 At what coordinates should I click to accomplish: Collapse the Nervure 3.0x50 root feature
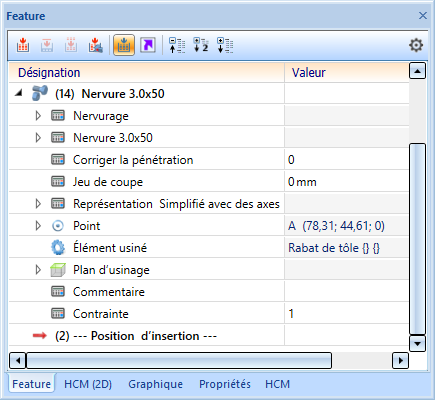(19, 94)
